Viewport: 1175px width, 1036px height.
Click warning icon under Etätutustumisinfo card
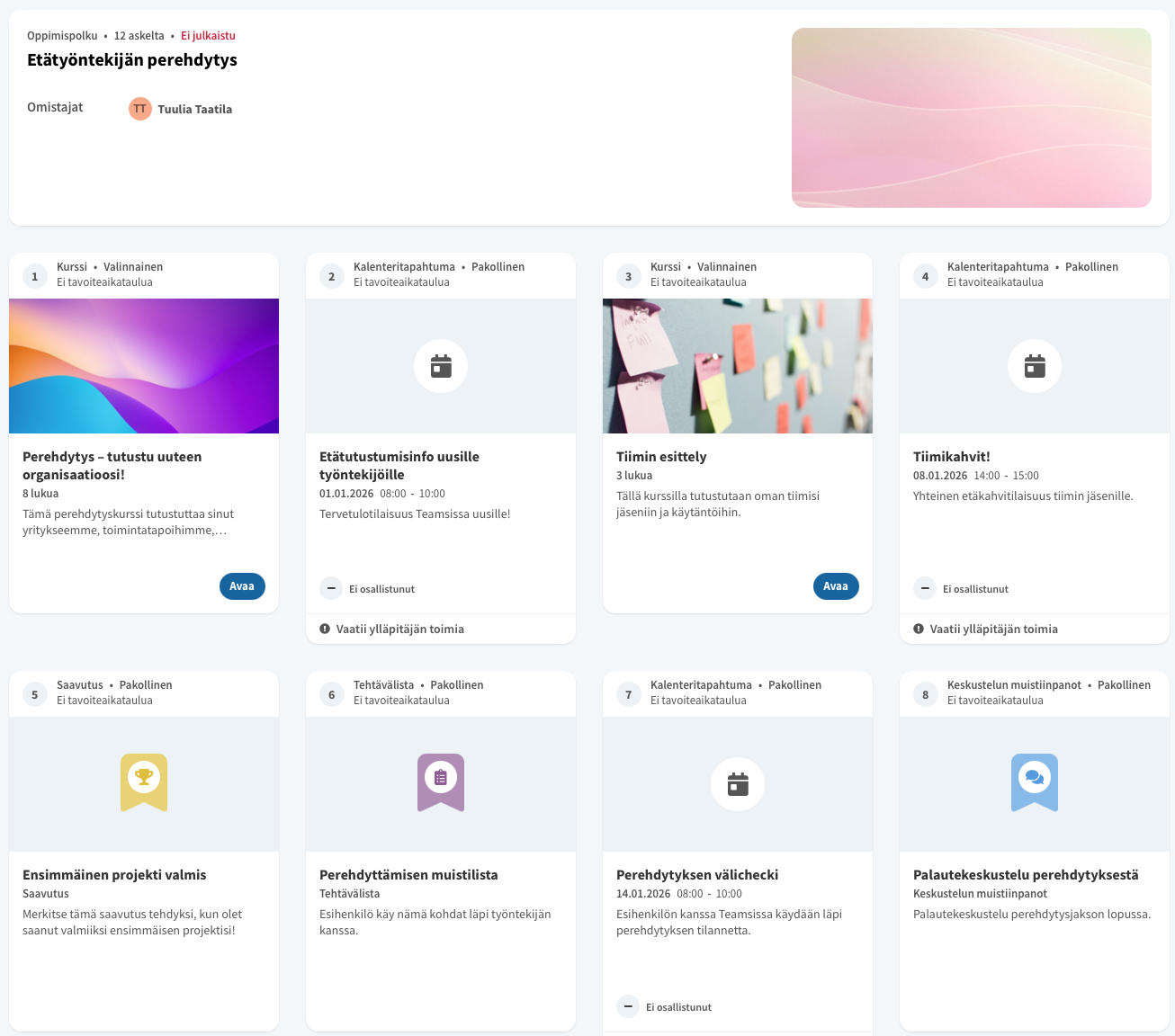click(x=325, y=629)
